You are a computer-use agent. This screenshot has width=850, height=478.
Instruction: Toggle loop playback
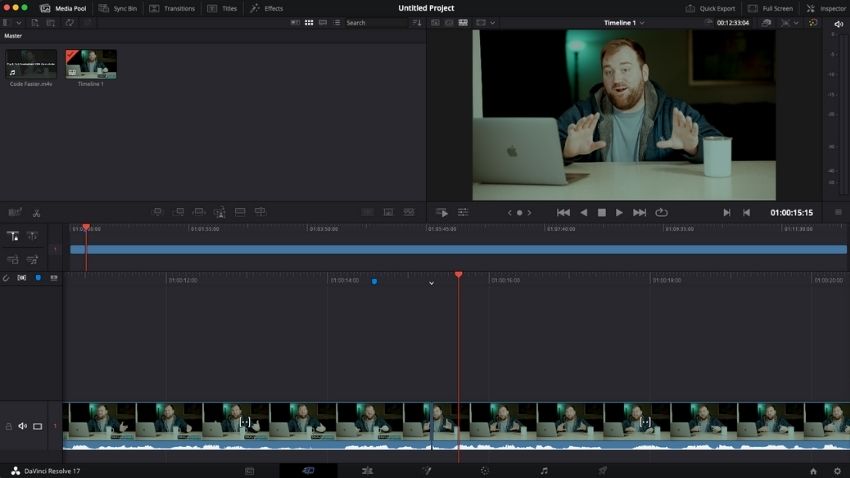661,213
